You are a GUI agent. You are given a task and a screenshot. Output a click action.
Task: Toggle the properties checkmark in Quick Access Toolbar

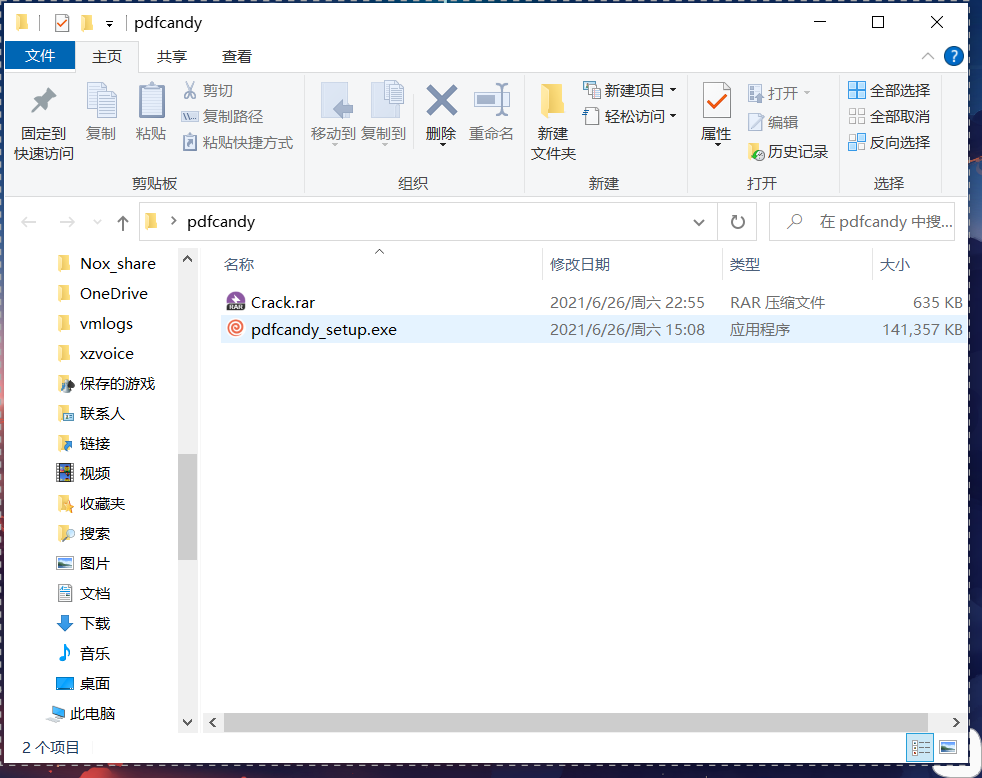coord(61,23)
